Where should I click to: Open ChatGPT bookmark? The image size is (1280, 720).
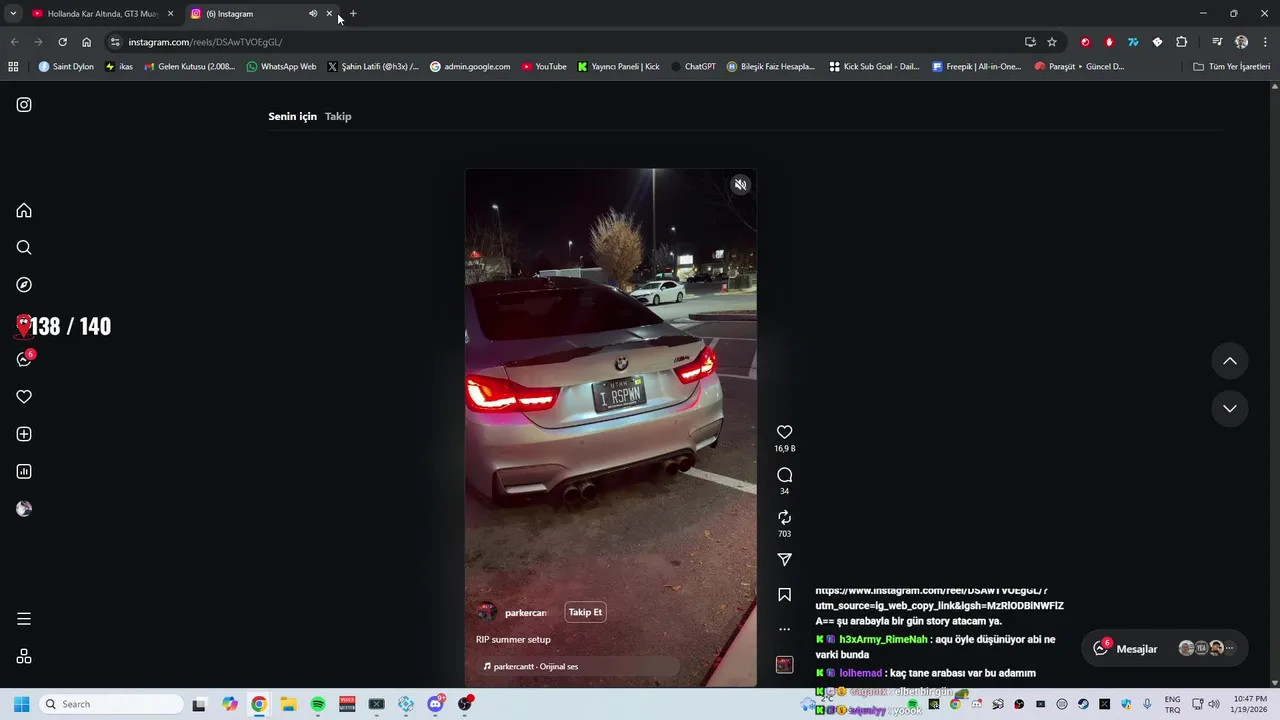coord(693,67)
